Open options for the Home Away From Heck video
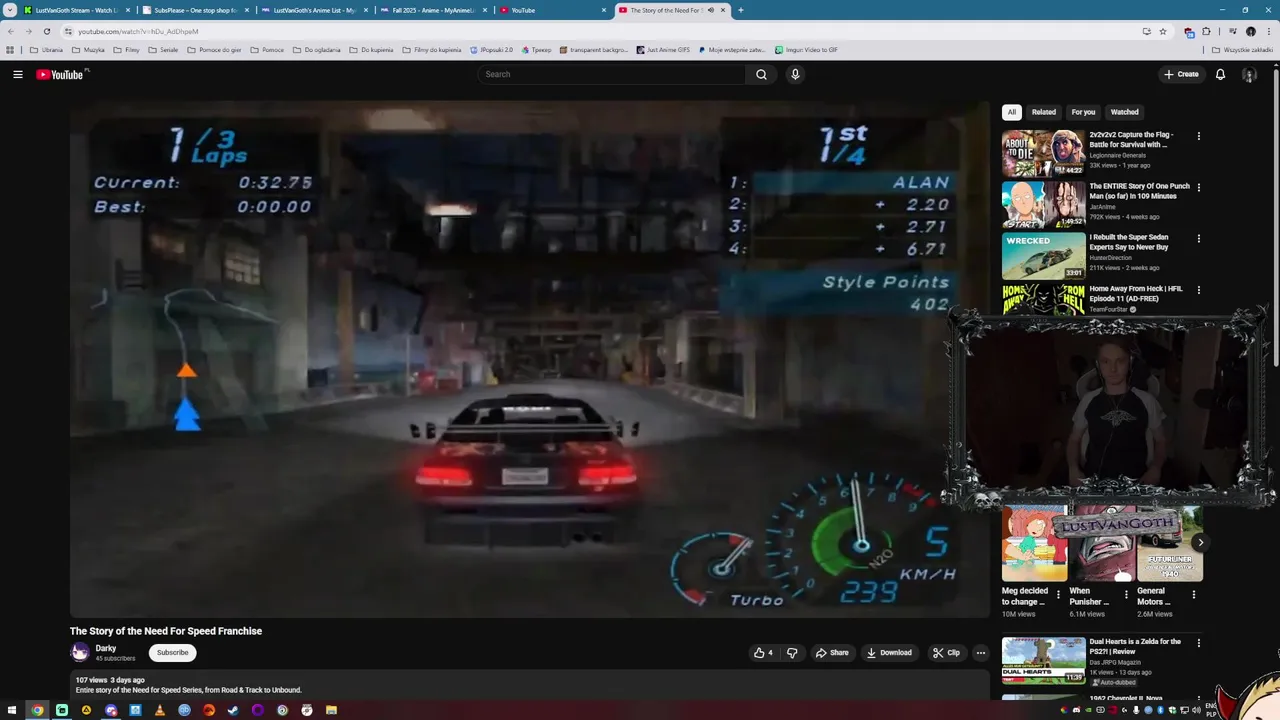 point(1199,290)
